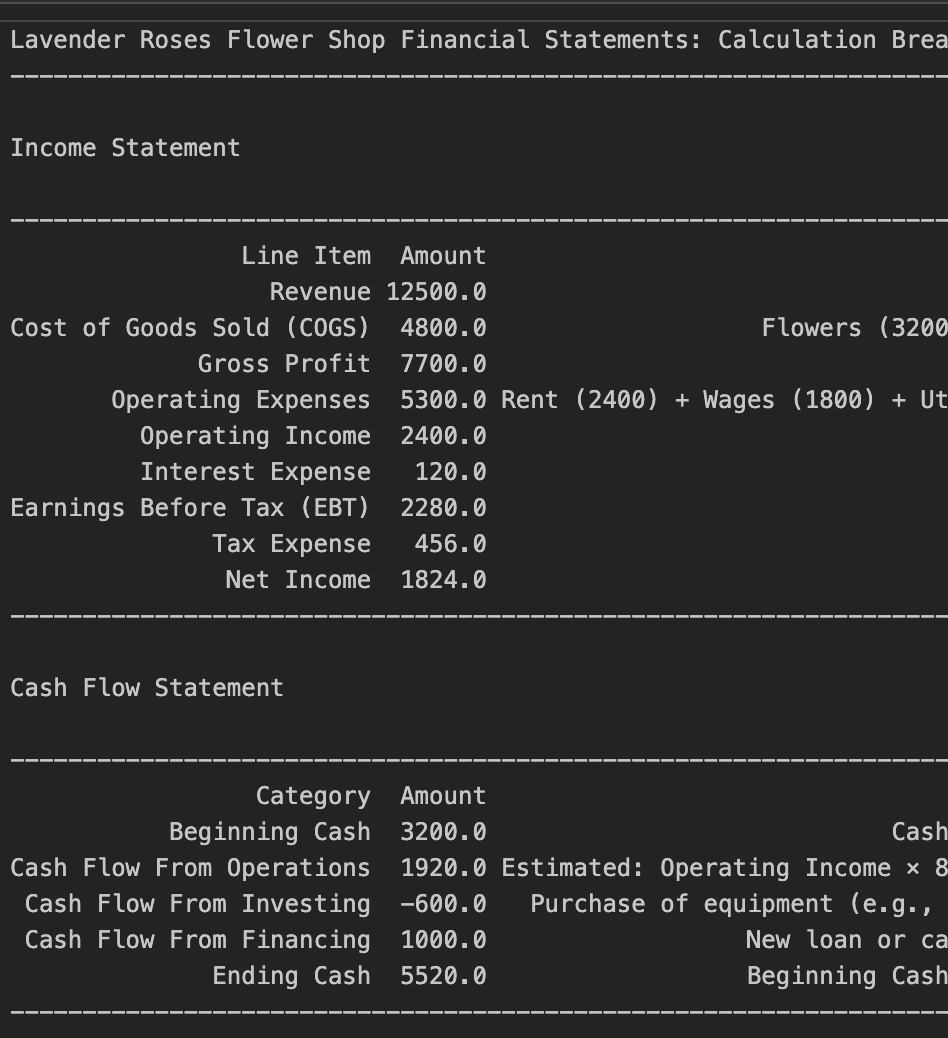This screenshot has height=1038, width=948.
Task: Click the Net Income value 1824.0
Action: (x=443, y=580)
